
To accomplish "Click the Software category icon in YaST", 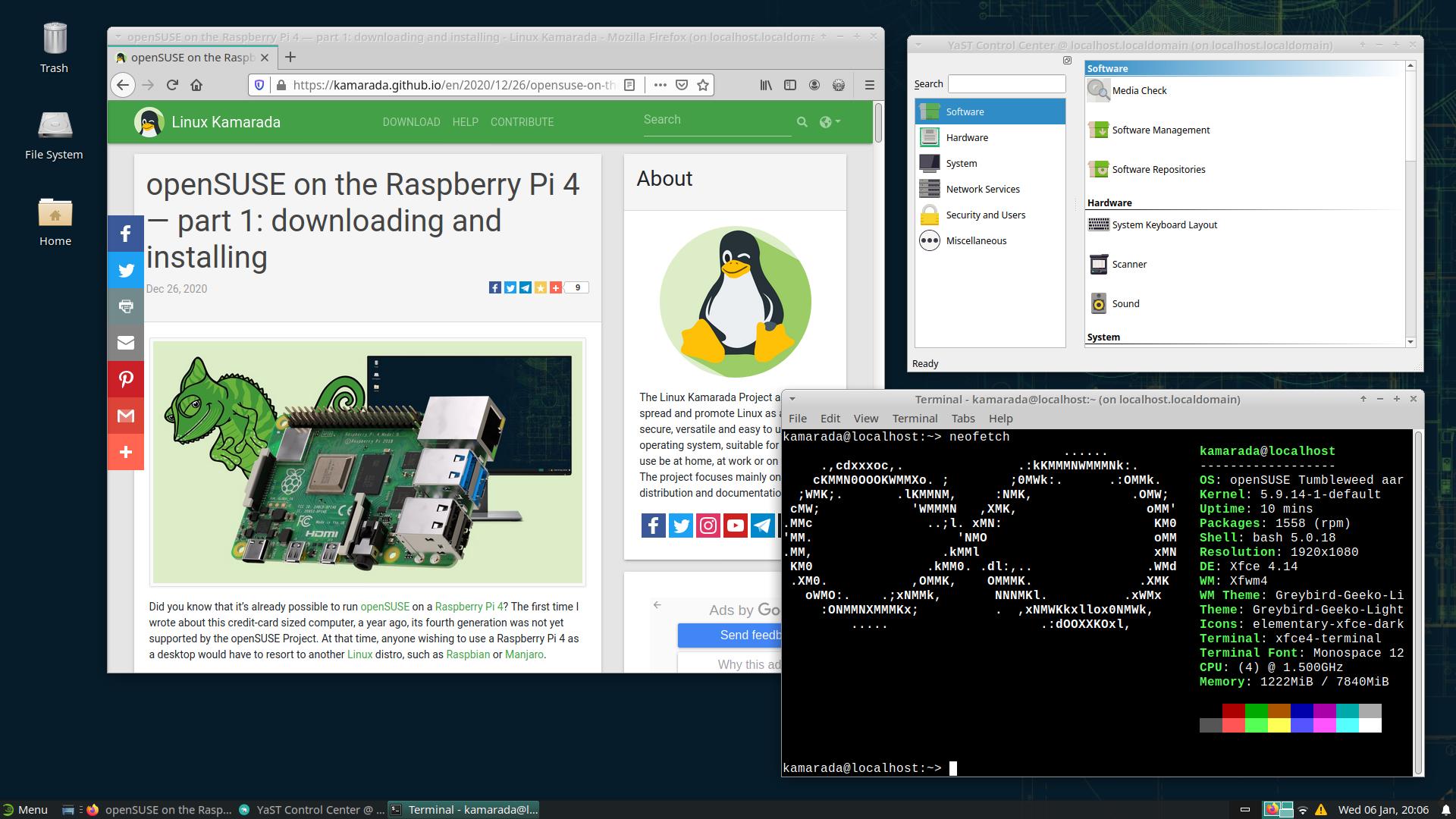I will coord(929,111).
